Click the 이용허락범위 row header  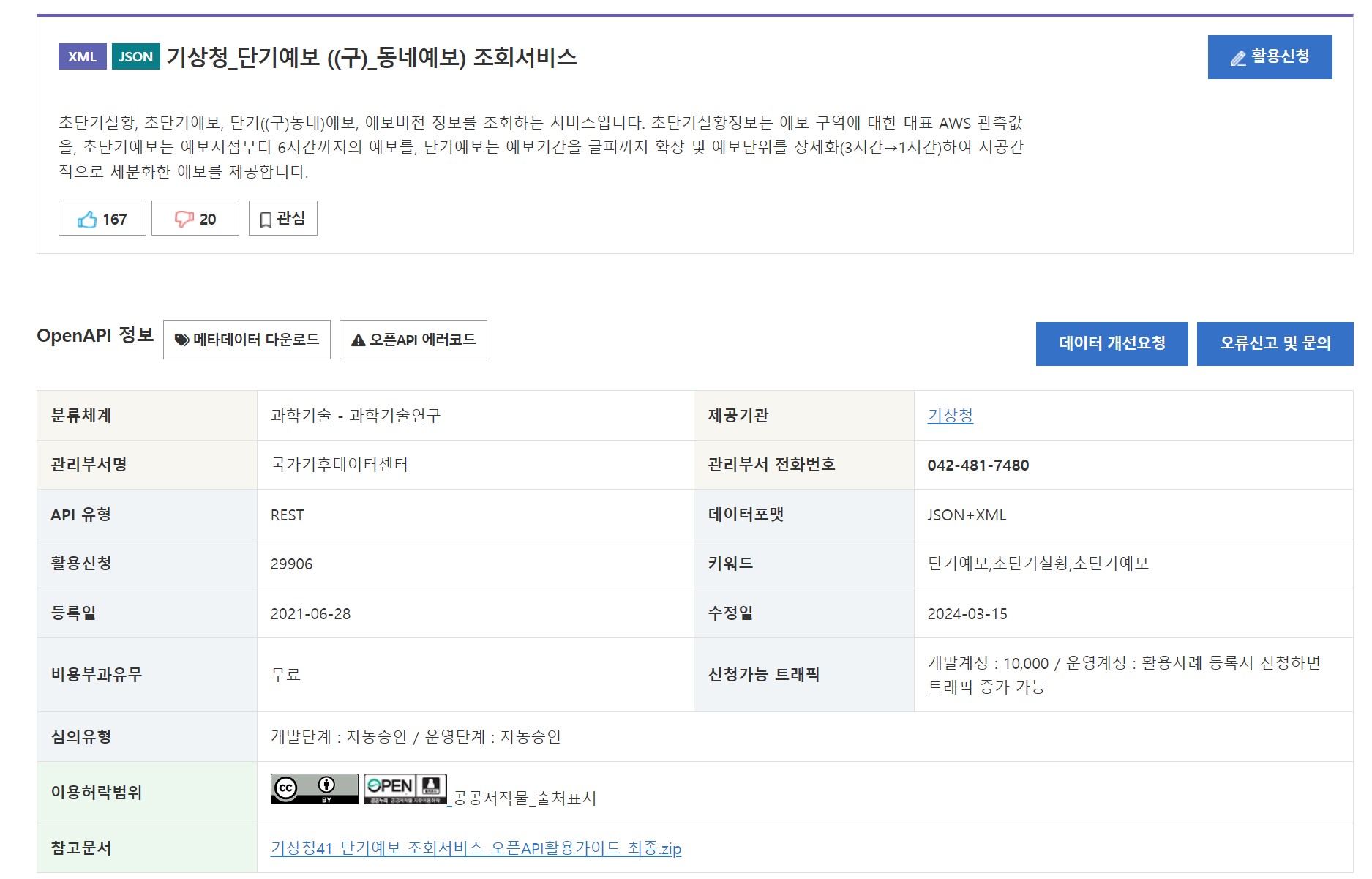(147, 793)
